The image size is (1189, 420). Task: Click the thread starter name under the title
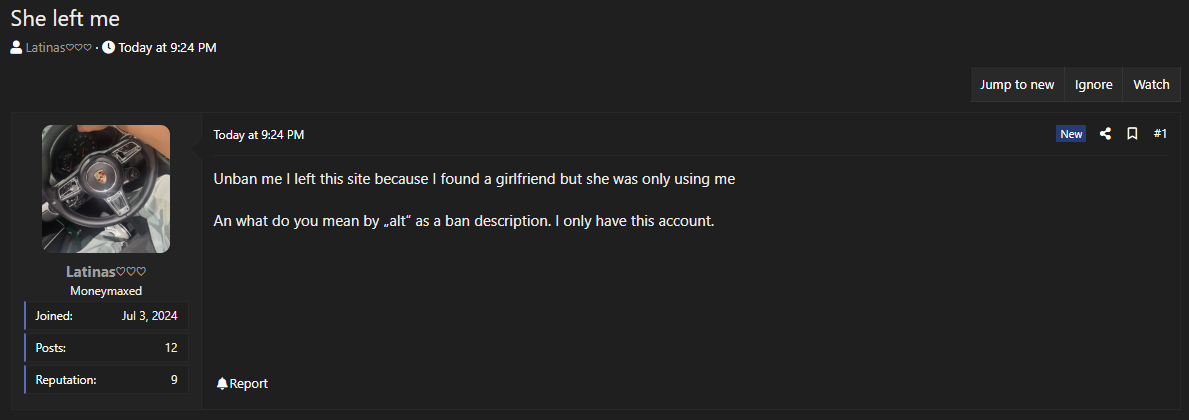click(x=59, y=47)
